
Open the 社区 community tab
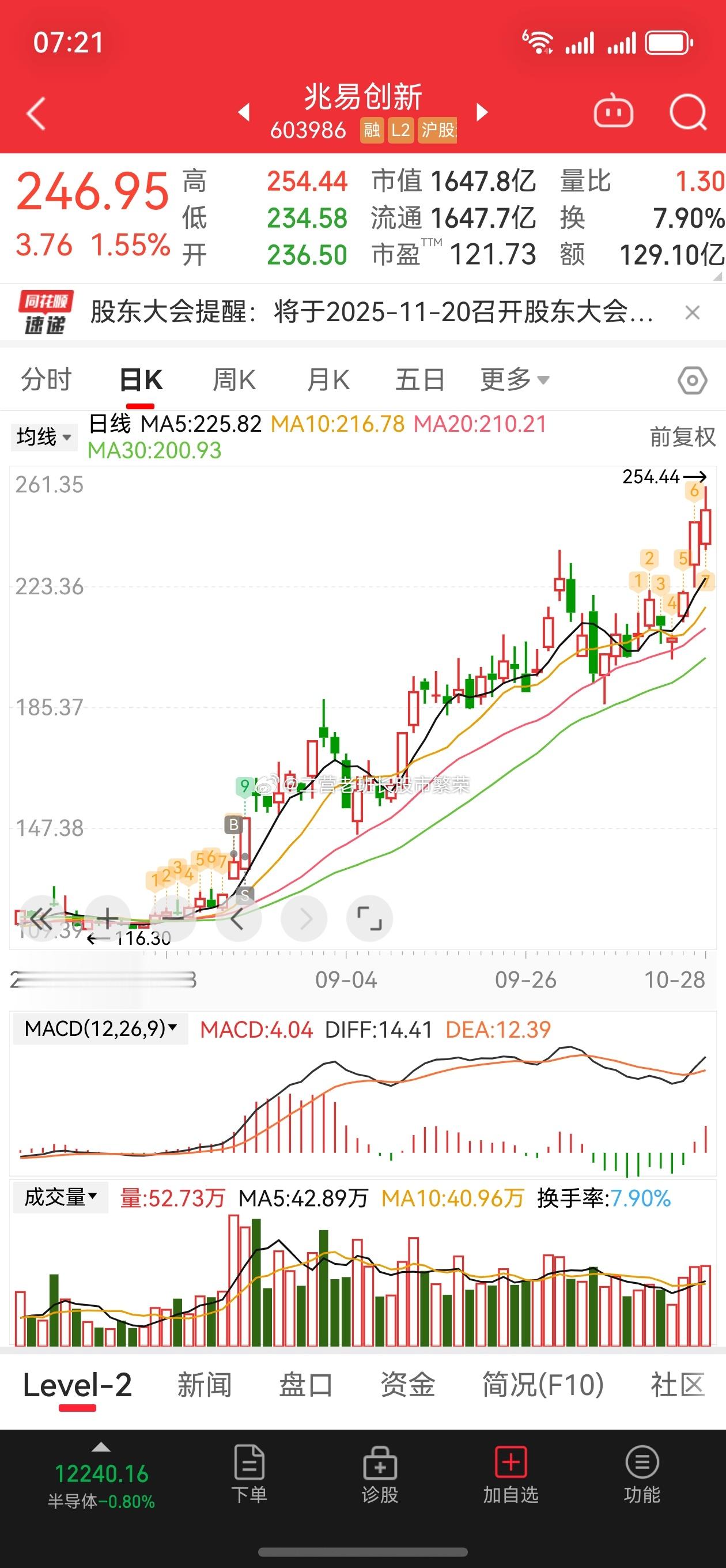678,1385
